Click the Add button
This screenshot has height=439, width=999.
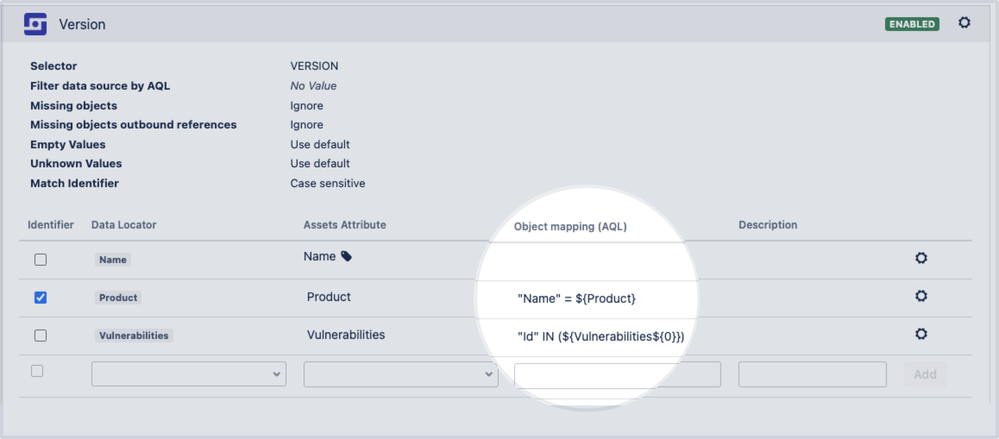924,374
